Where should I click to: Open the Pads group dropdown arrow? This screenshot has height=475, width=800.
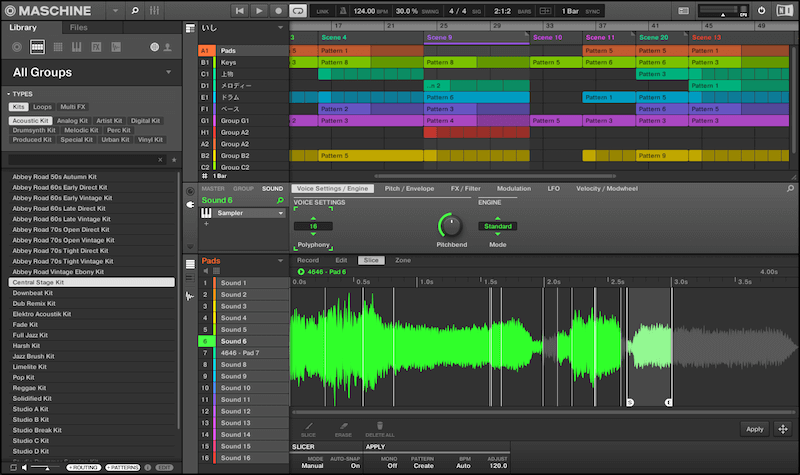pos(280,261)
